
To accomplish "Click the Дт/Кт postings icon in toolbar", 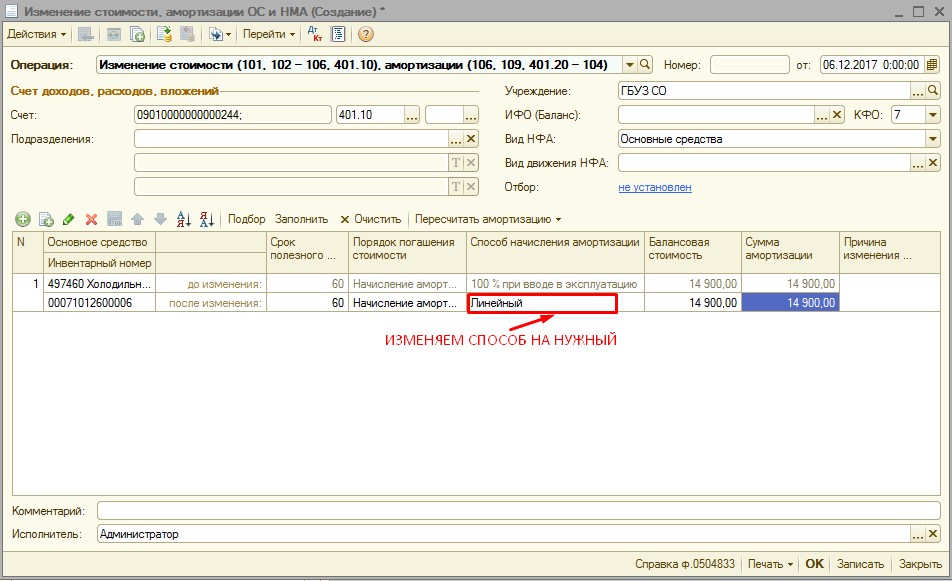I will pos(314,34).
